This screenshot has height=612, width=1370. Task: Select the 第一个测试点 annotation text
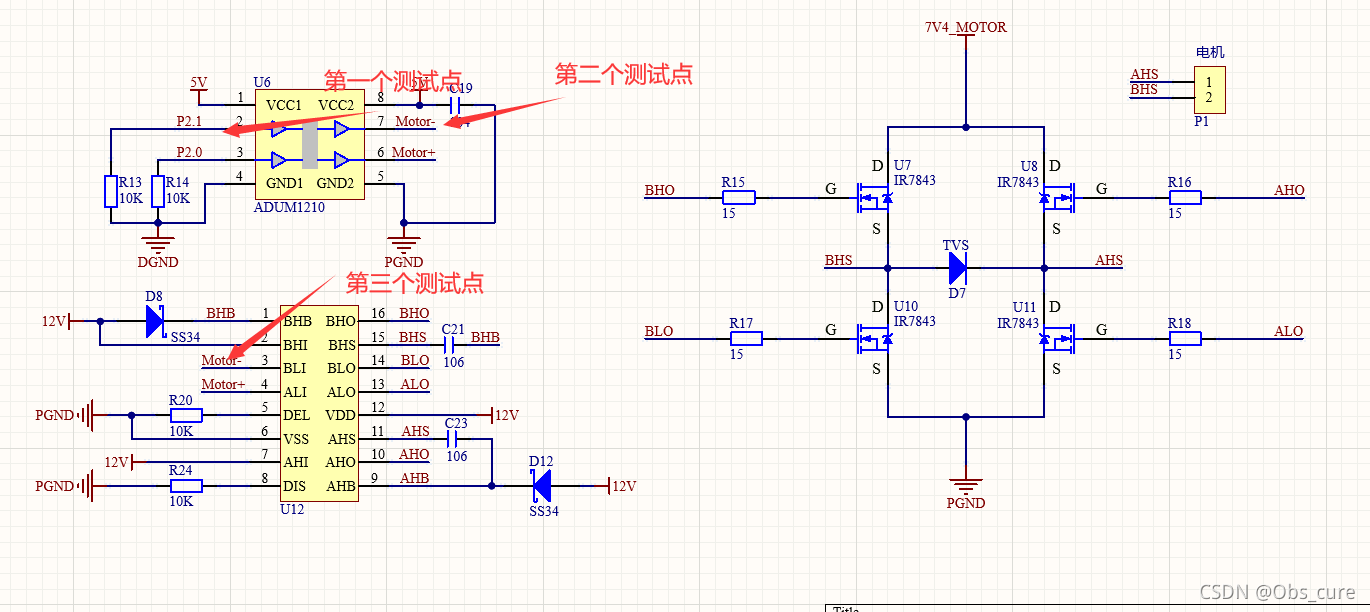click(393, 80)
